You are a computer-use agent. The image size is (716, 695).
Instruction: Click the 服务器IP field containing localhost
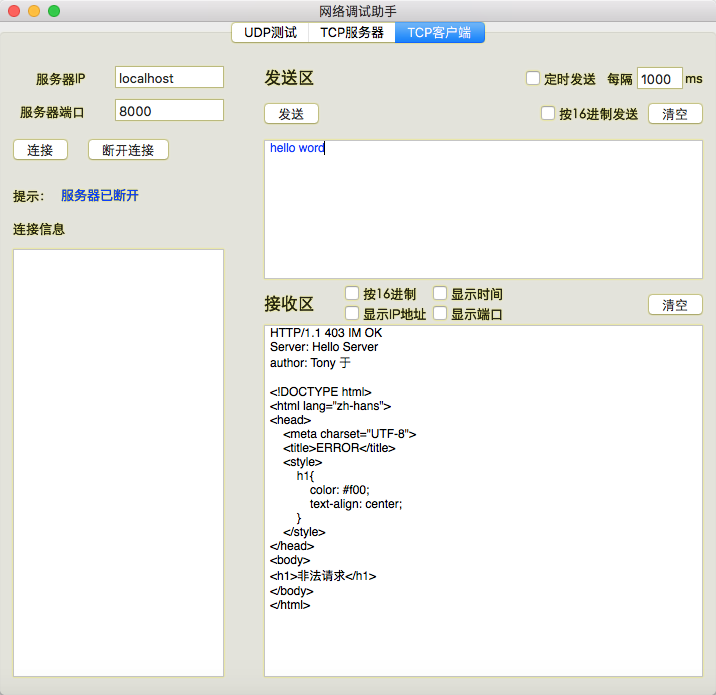pyautogui.click(x=169, y=78)
